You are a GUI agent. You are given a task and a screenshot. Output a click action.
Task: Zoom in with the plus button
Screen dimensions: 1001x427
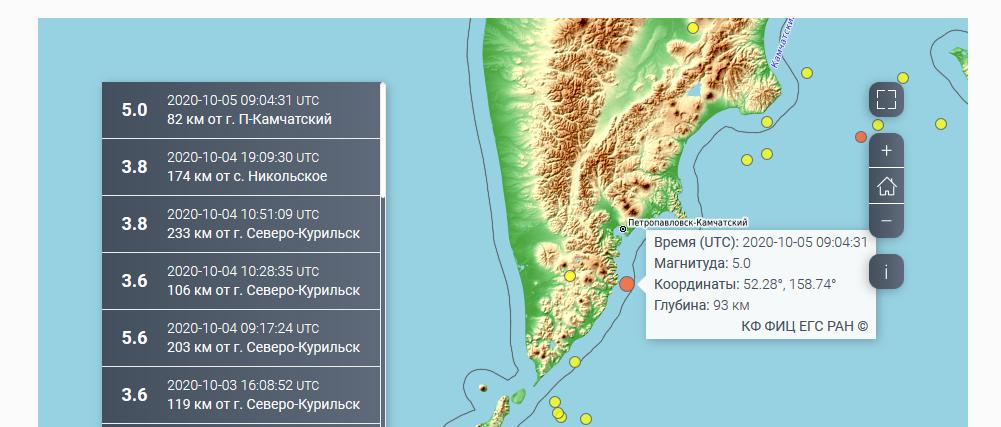(886, 151)
